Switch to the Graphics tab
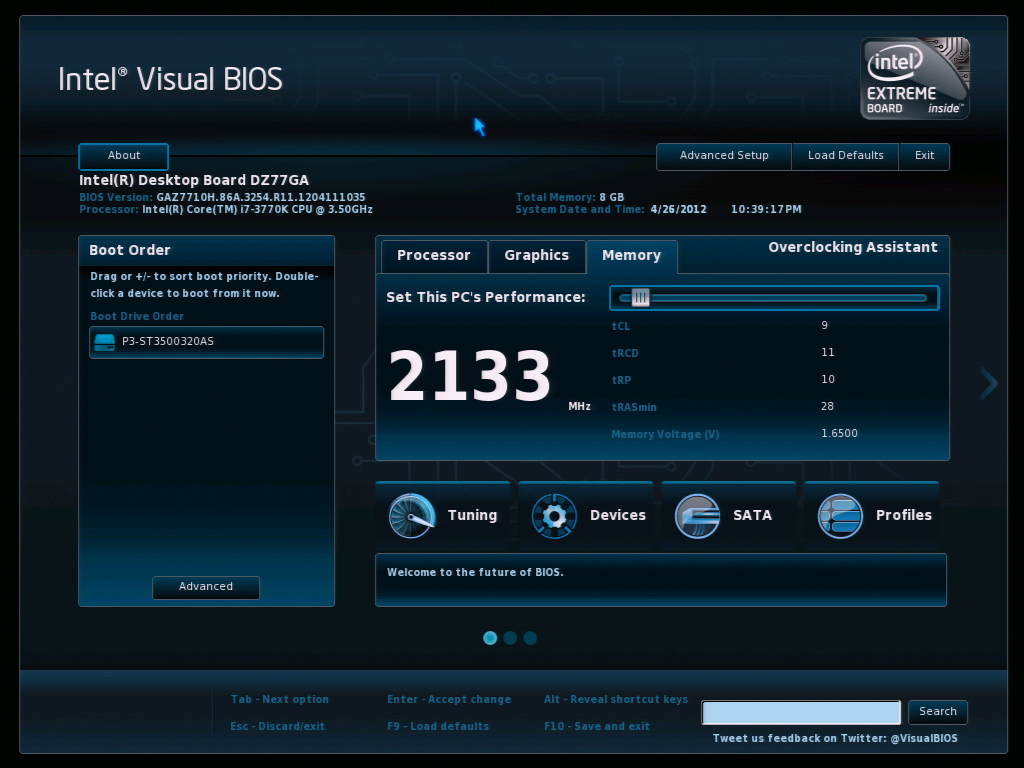Viewport: 1024px width, 768px height. [536, 256]
